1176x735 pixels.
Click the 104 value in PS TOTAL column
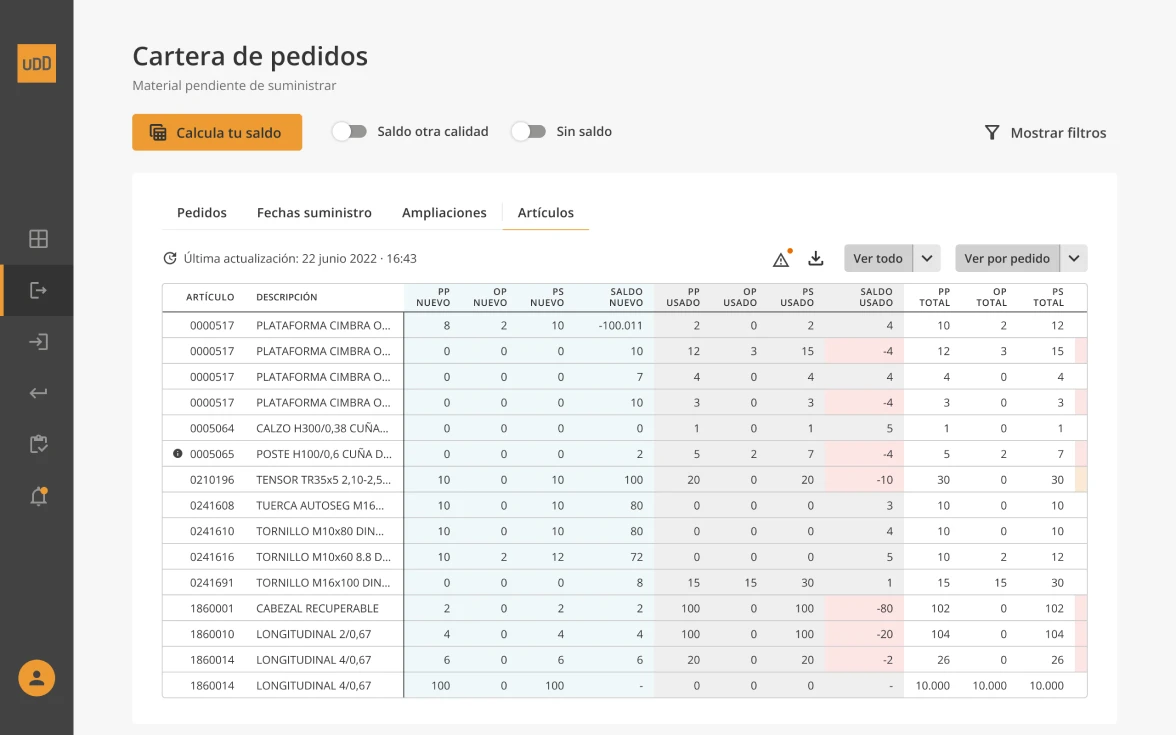pyautogui.click(x=1054, y=634)
